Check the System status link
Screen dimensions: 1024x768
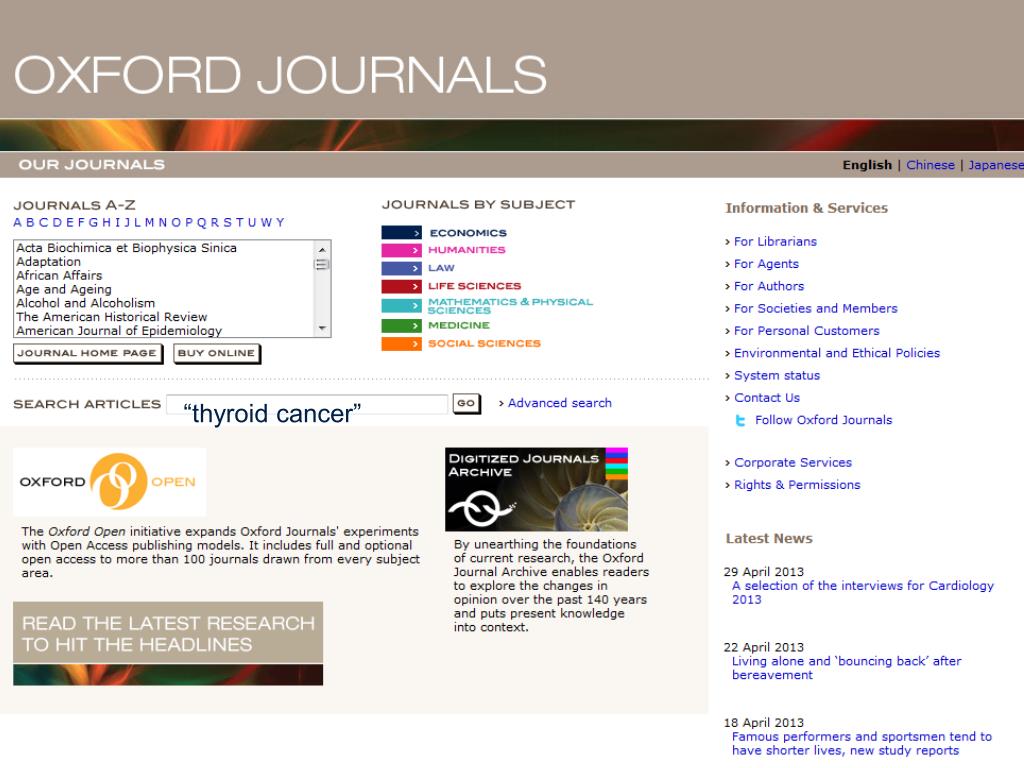776,376
